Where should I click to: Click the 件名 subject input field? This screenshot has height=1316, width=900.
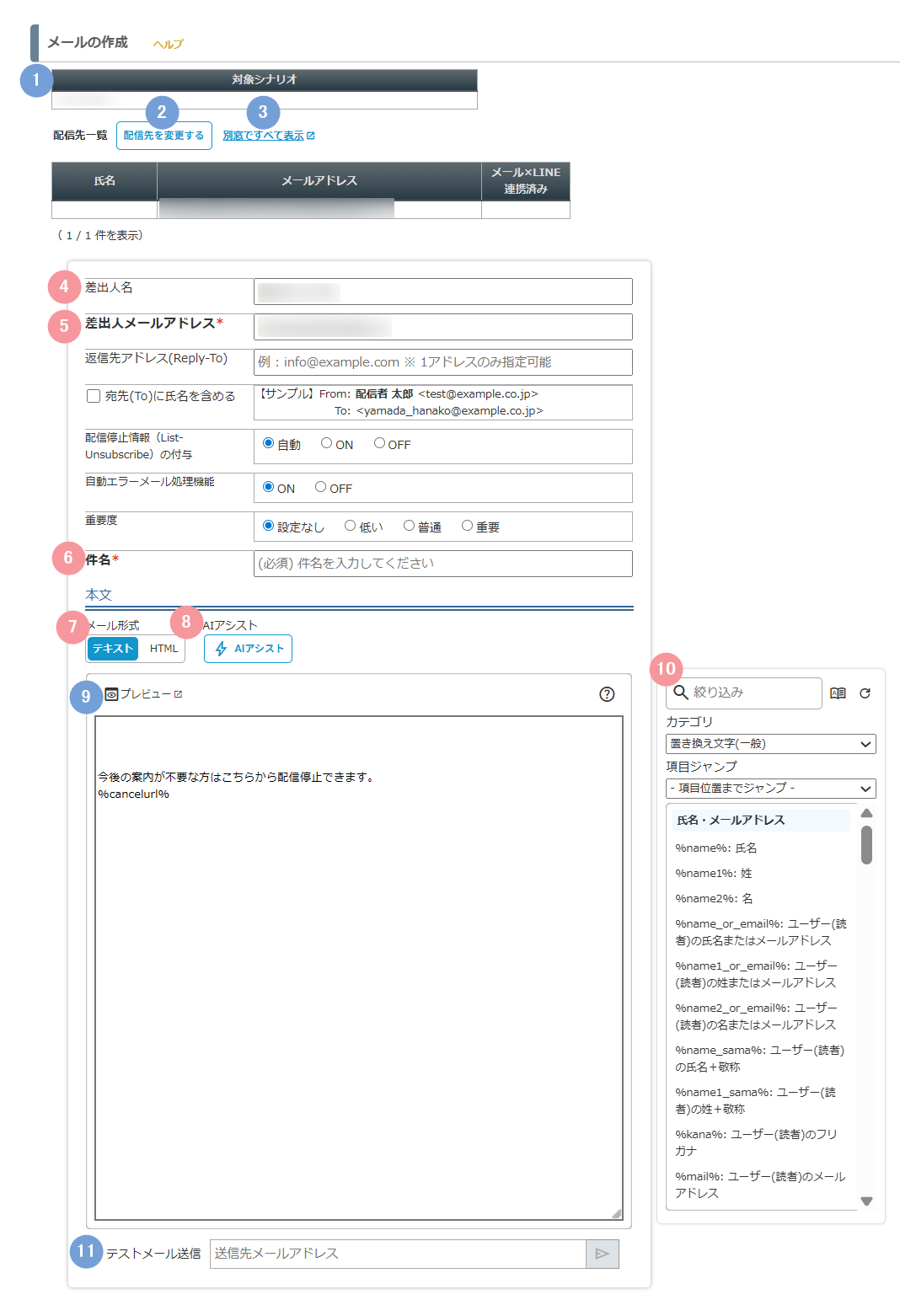click(442, 564)
